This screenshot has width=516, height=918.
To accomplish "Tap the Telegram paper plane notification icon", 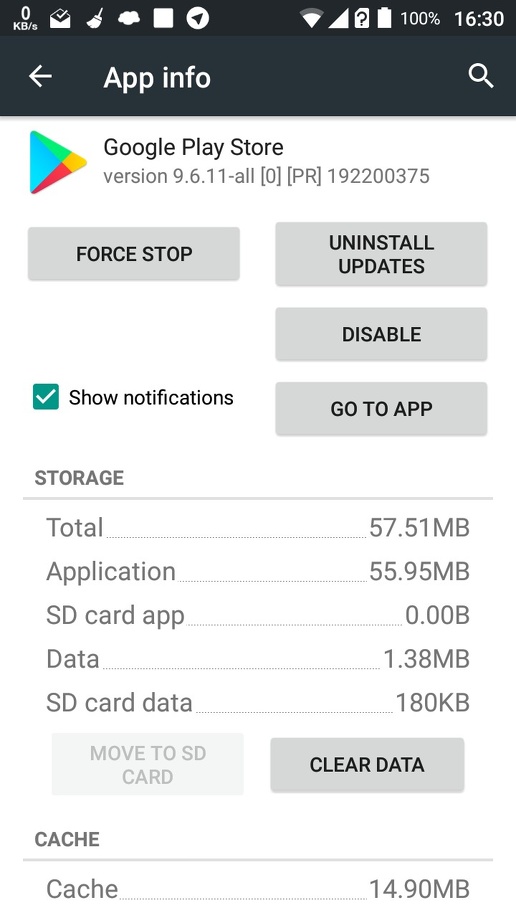I will pos(198,18).
